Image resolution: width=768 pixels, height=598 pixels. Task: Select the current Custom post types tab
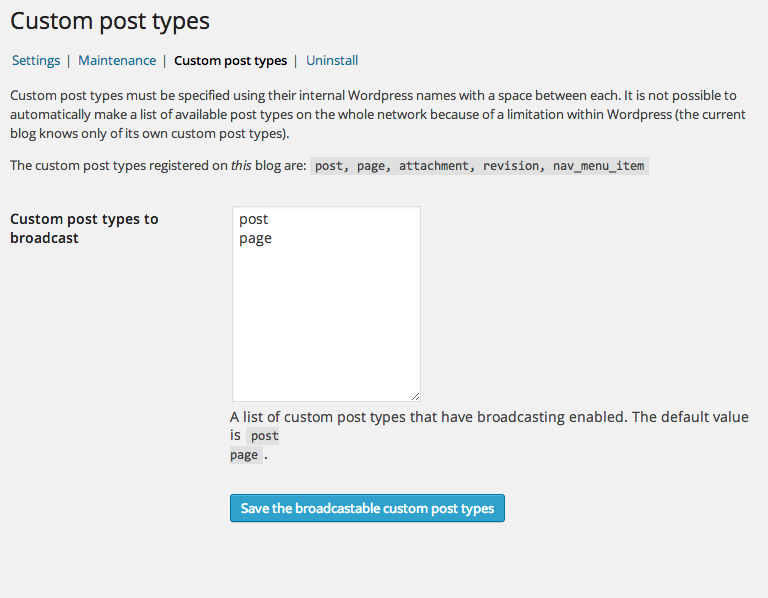231,60
